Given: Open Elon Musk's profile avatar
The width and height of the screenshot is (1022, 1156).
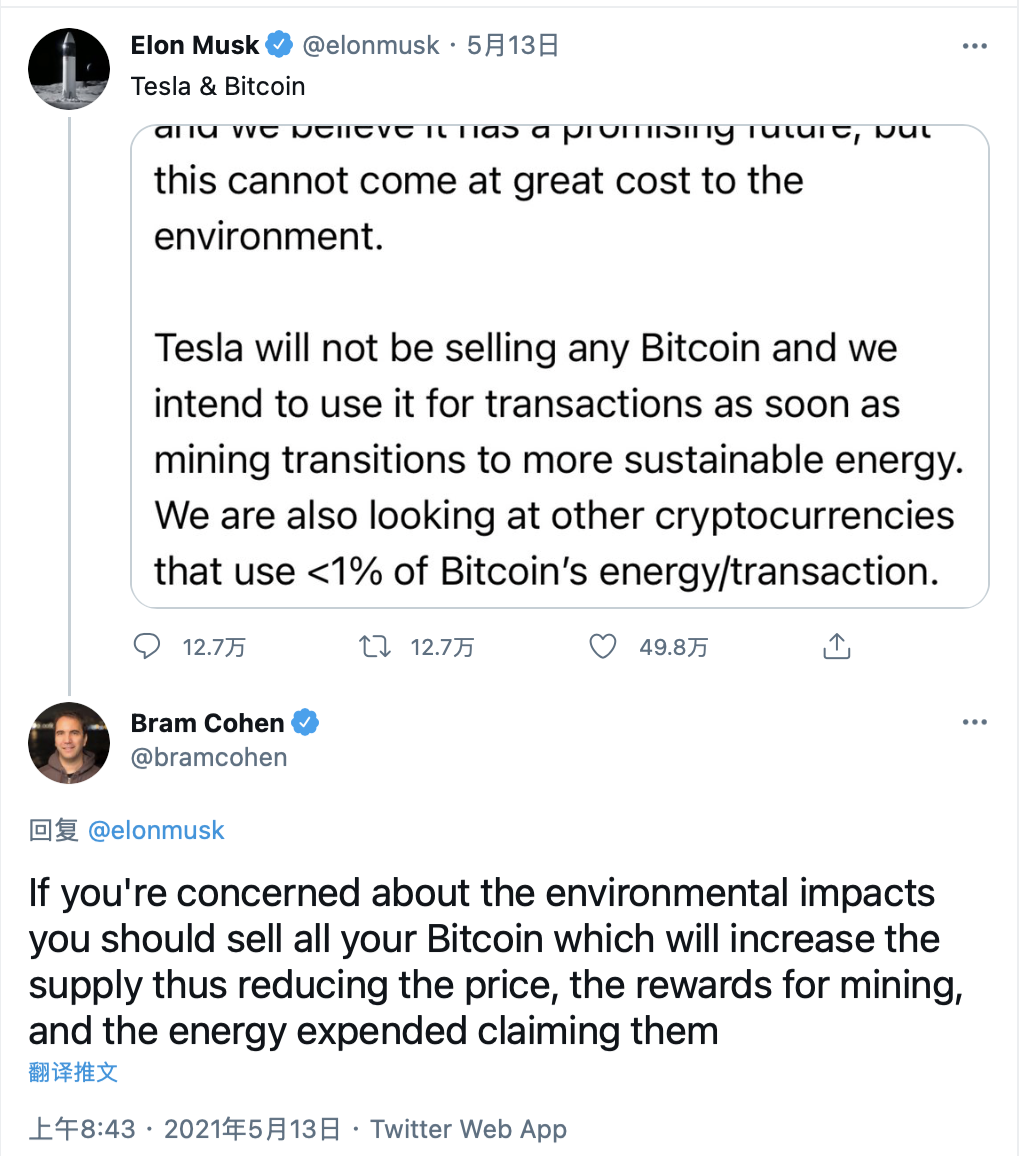Looking at the screenshot, I should tap(68, 68).
